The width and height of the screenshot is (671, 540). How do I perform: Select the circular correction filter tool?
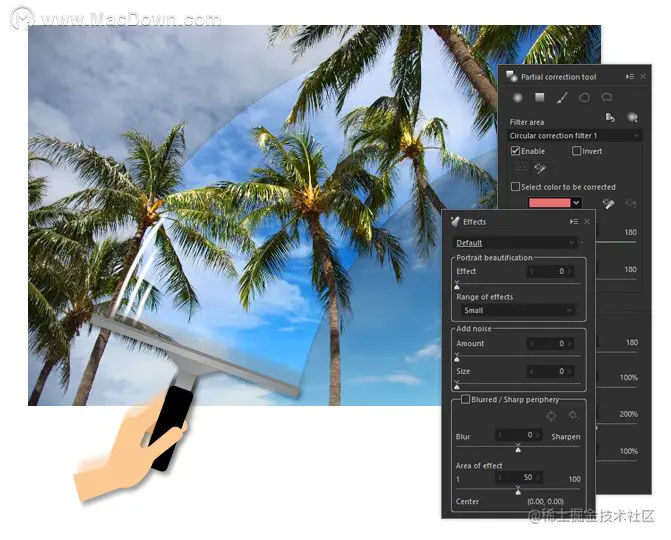[518, 98]
